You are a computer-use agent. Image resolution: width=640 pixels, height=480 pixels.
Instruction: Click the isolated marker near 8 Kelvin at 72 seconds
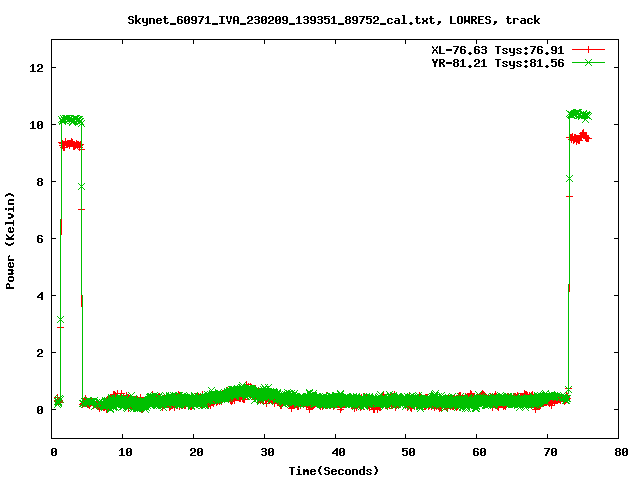[569, 179]
